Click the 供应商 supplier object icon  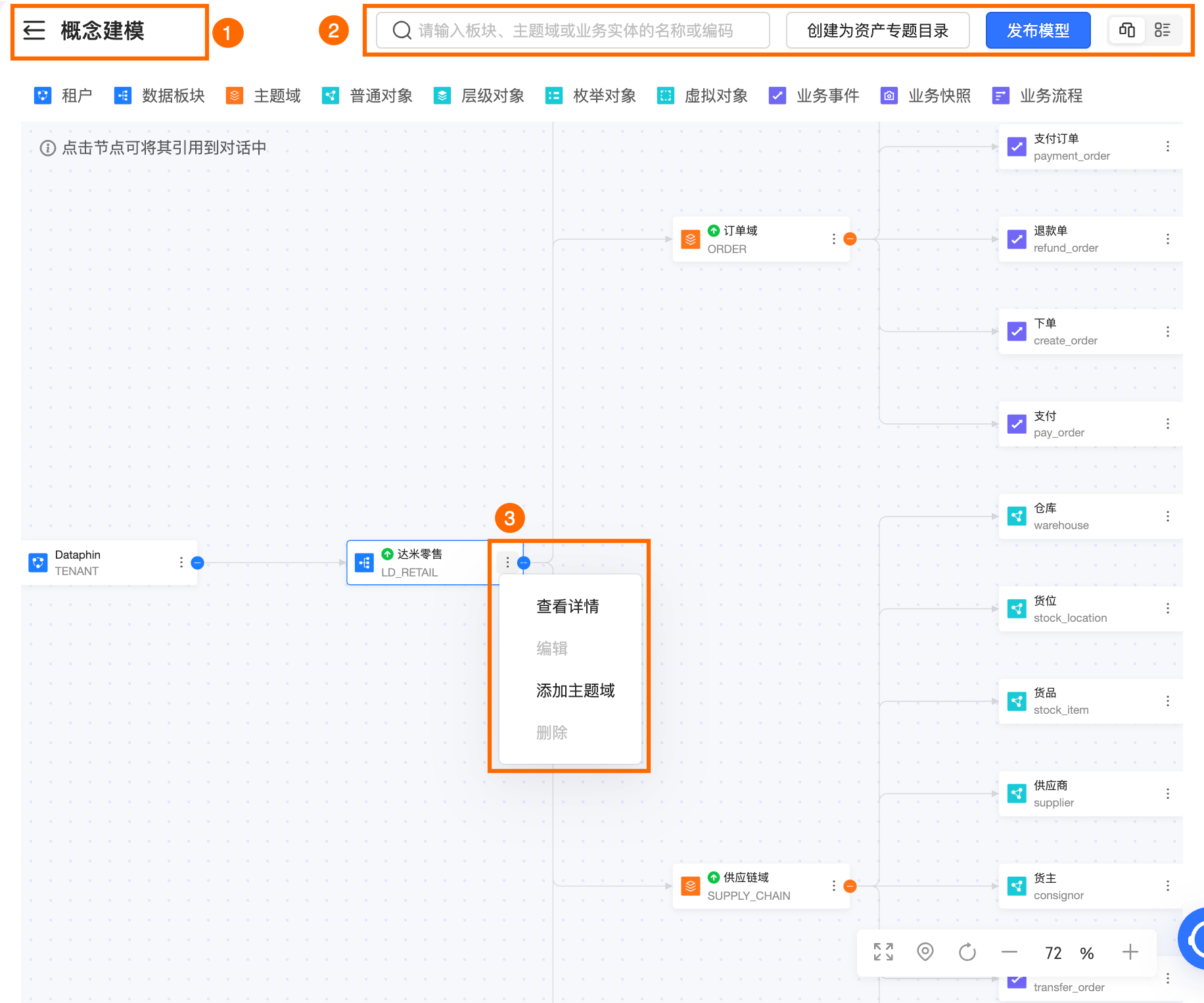pyautogui.click(x=1017, y=794)
